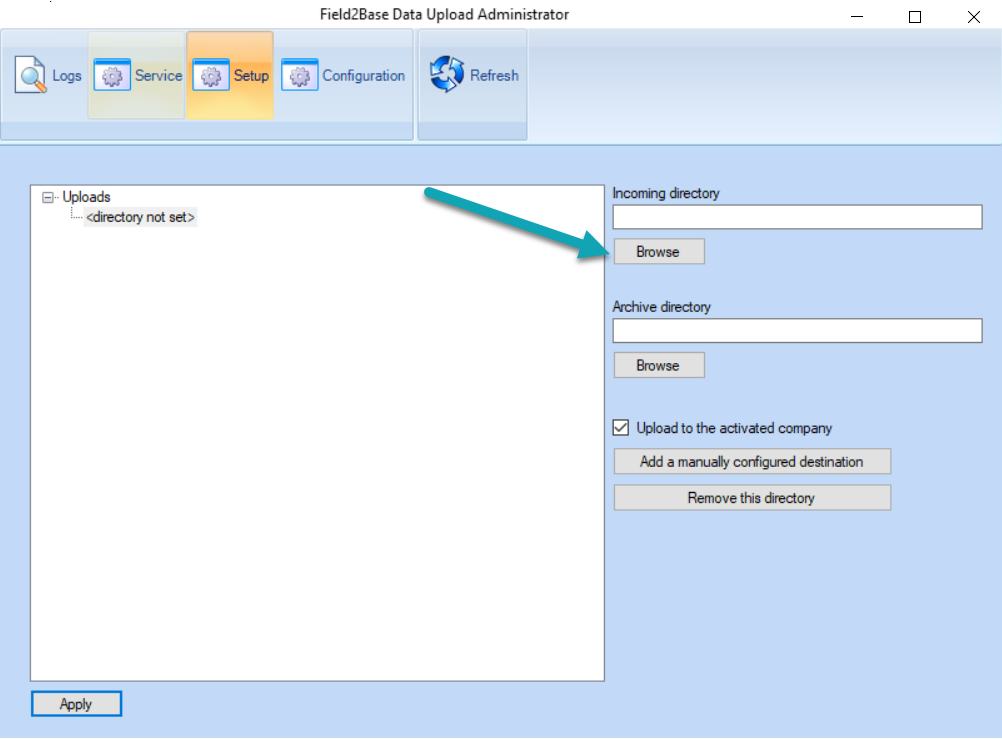The image size is (1002, 739).
Task: Click the Service gear window icon
Action: coord(112,75)
